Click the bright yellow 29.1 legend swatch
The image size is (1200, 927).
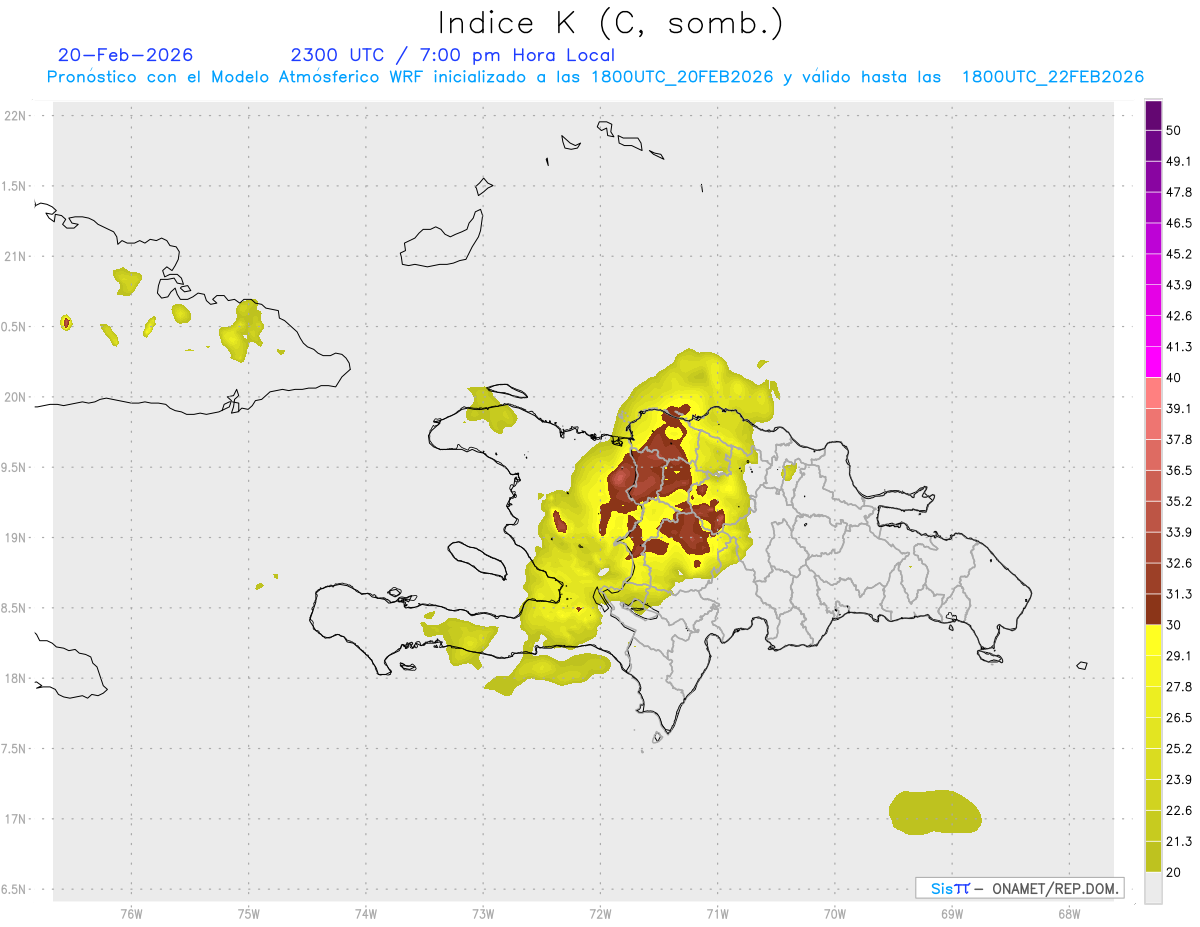point(1153,640)
